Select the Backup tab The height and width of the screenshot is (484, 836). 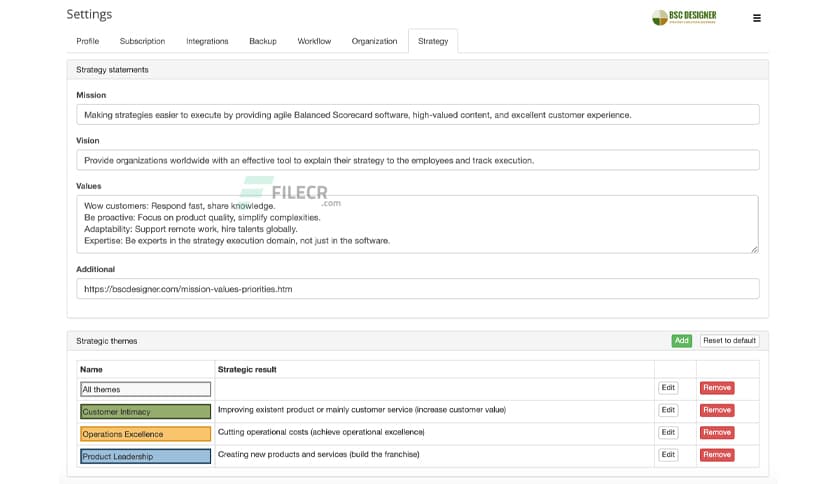click(x=263, y=41)
